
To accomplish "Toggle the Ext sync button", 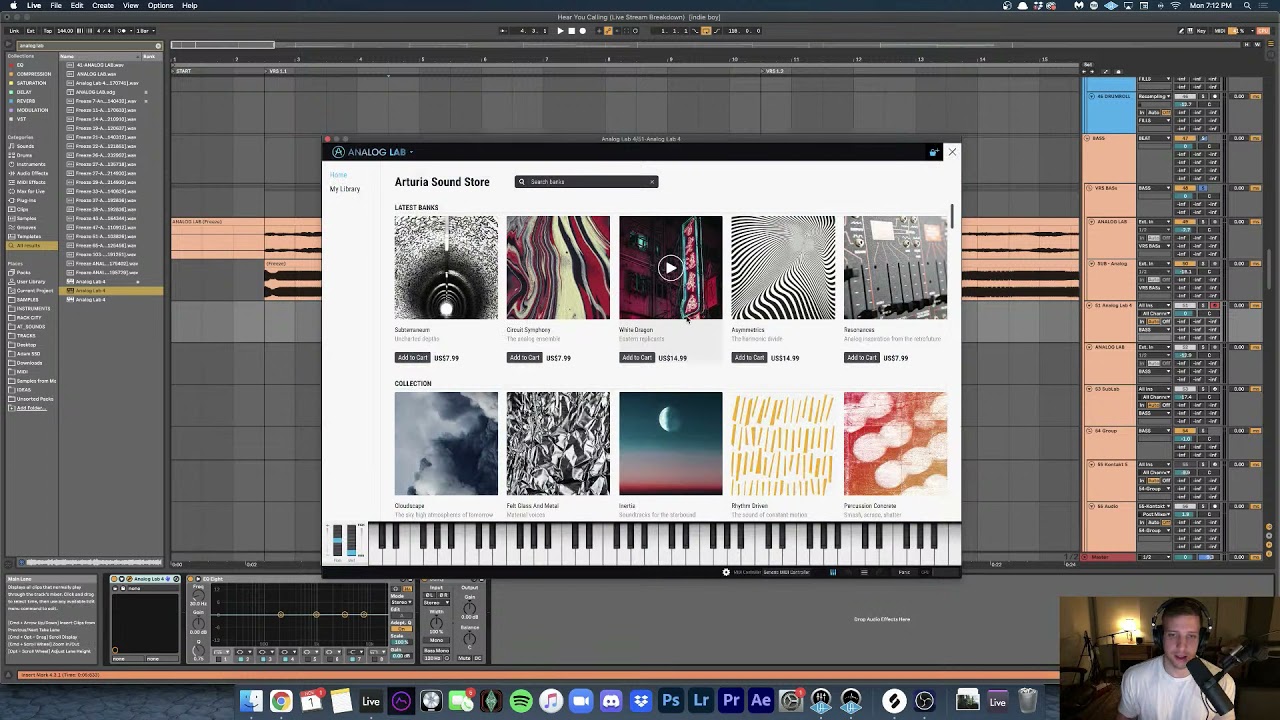I will [30, 31].
